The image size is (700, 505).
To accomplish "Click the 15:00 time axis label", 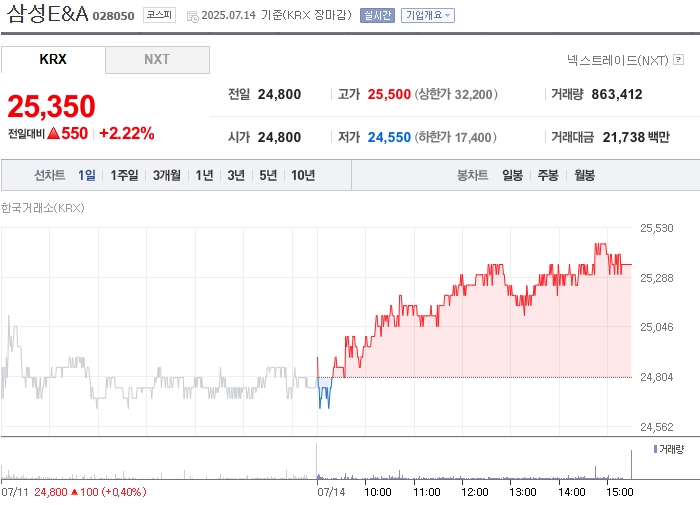I will [x=620, y=492].
